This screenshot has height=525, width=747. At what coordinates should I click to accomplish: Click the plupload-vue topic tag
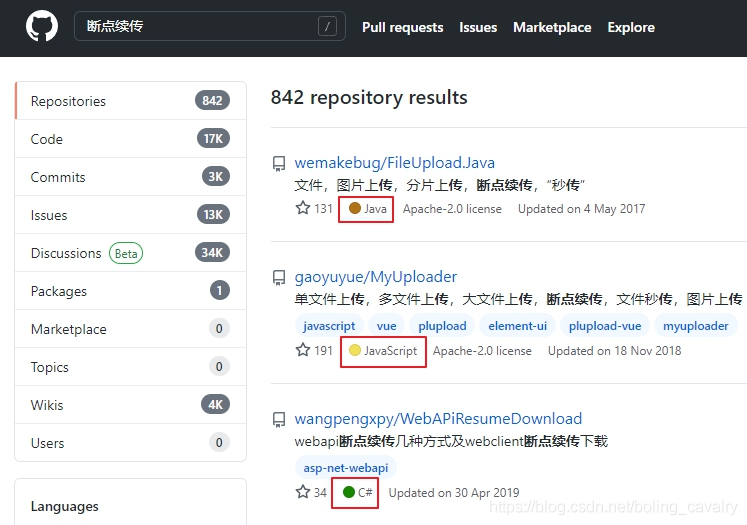tap(605, 326)
